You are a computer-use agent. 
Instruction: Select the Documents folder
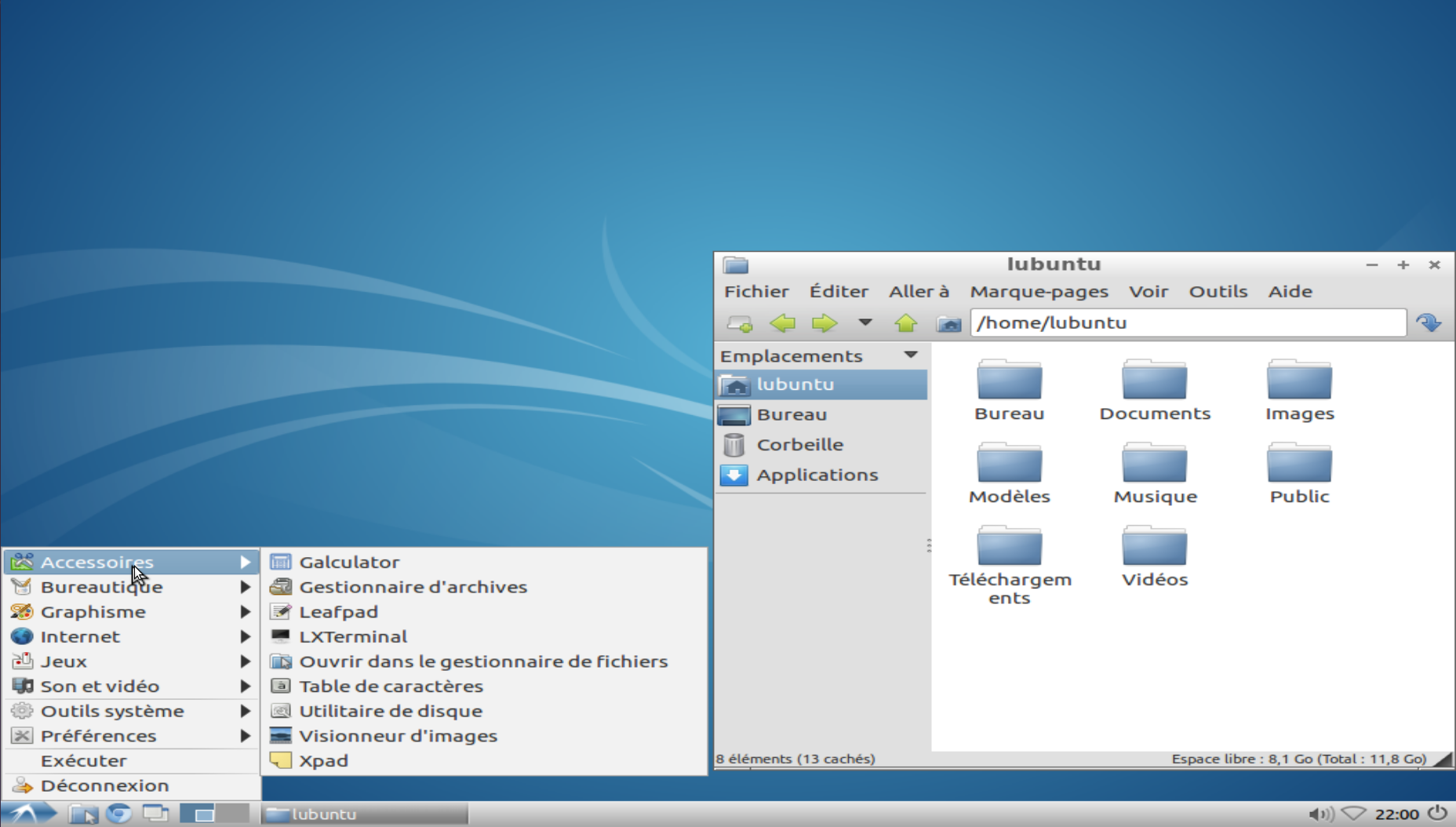pos(1155,390)
